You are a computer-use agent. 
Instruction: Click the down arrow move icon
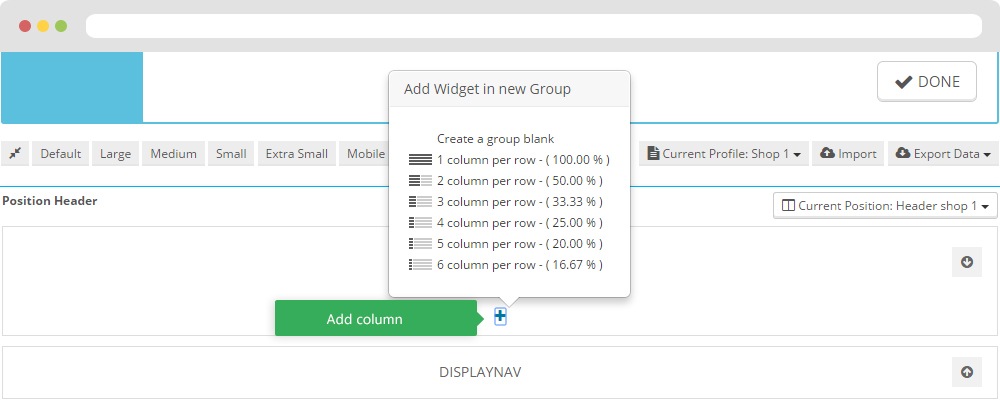[966, 262]
